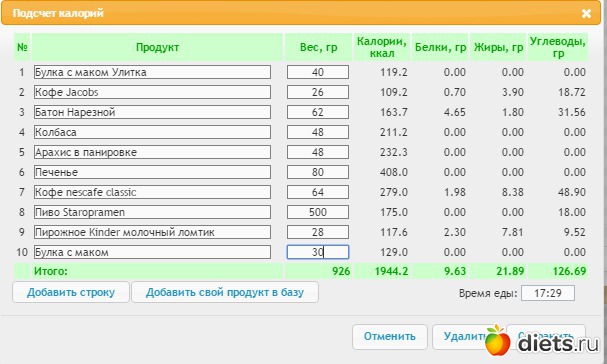Screen dimensions: 607x364
Task: Click the Отменить button
Action: [x=390, y=336]
